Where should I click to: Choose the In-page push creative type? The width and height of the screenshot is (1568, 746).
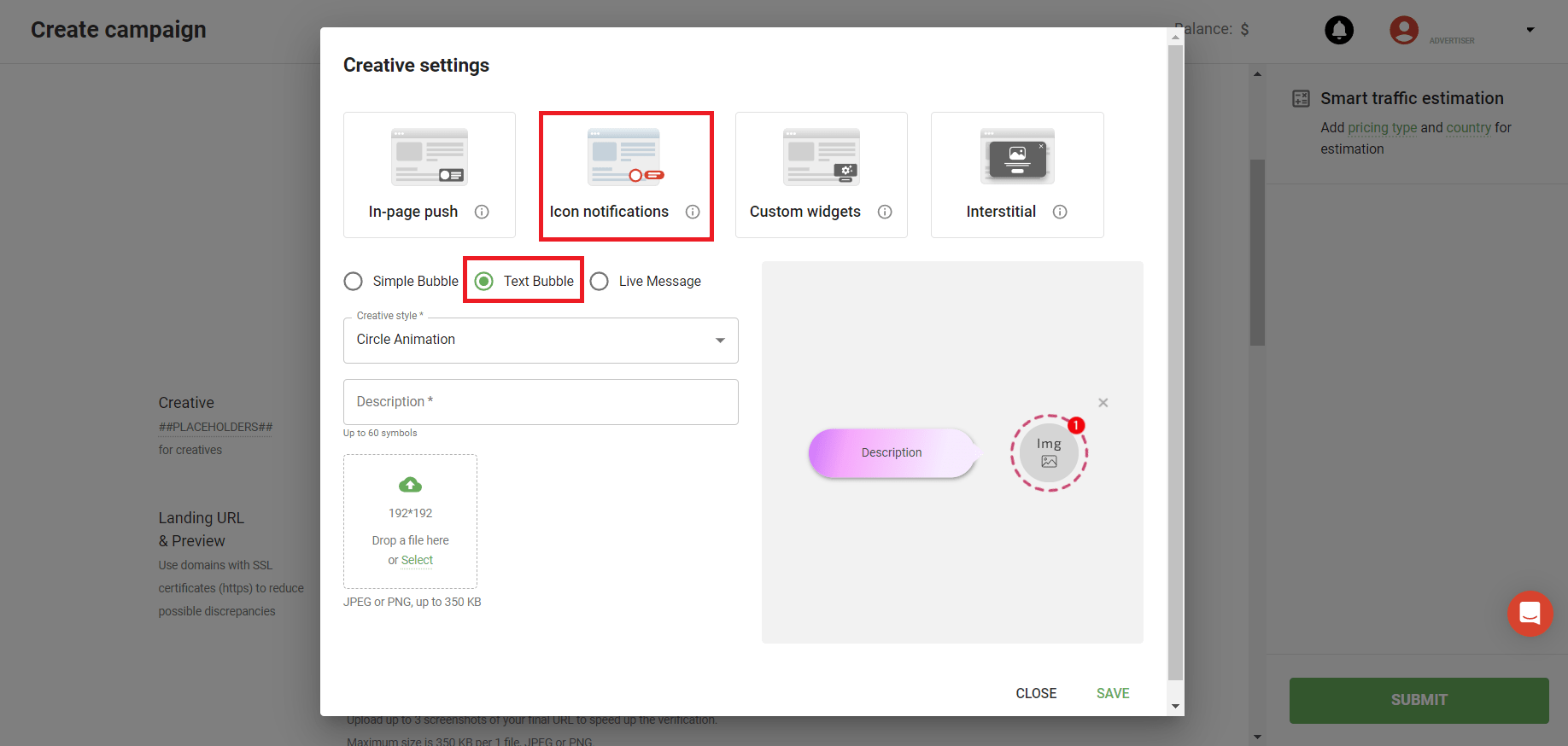tap(429, 175)
